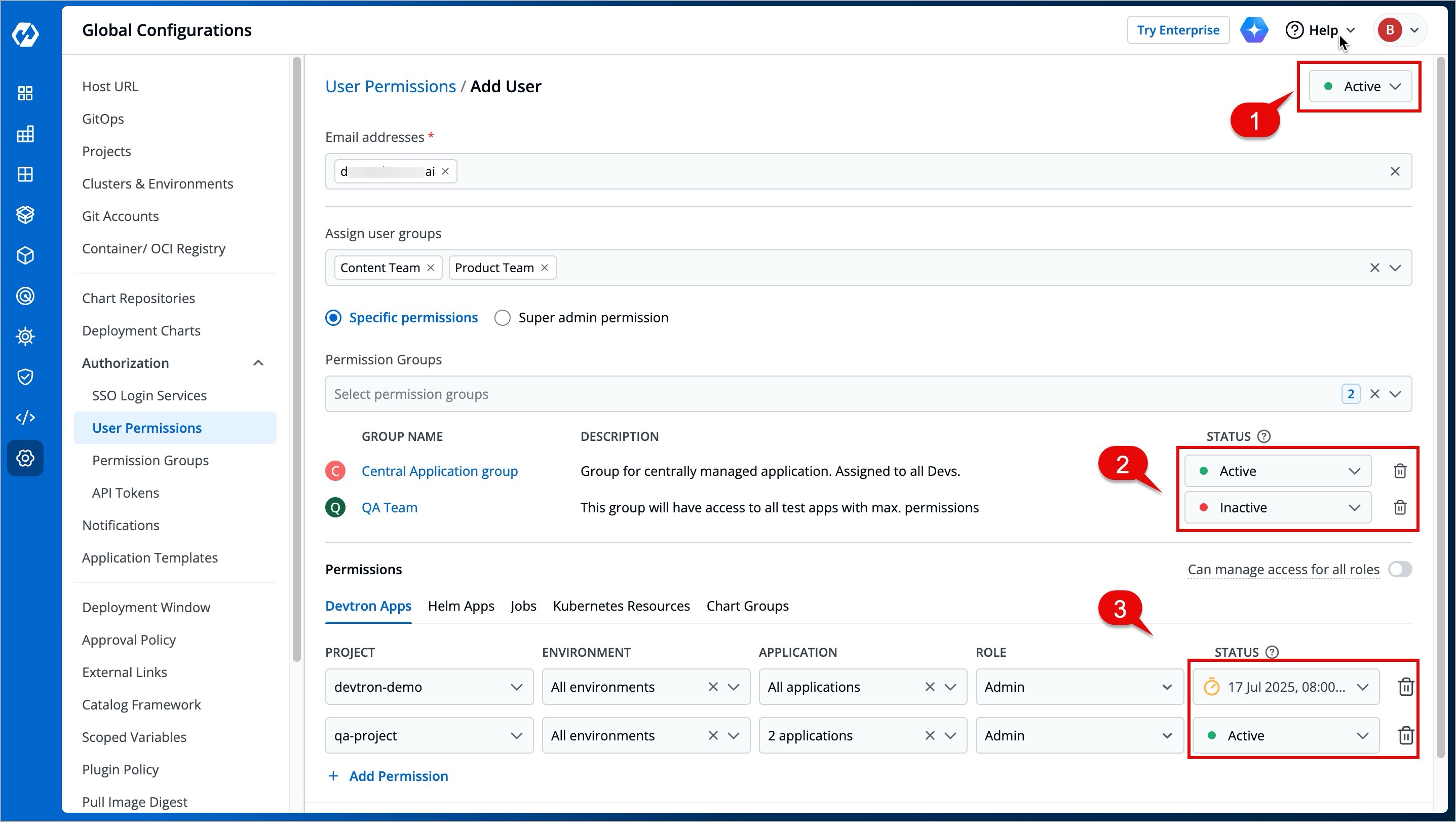Collapse the Authorization section
Screen dimensions: 1456x822
258,363
